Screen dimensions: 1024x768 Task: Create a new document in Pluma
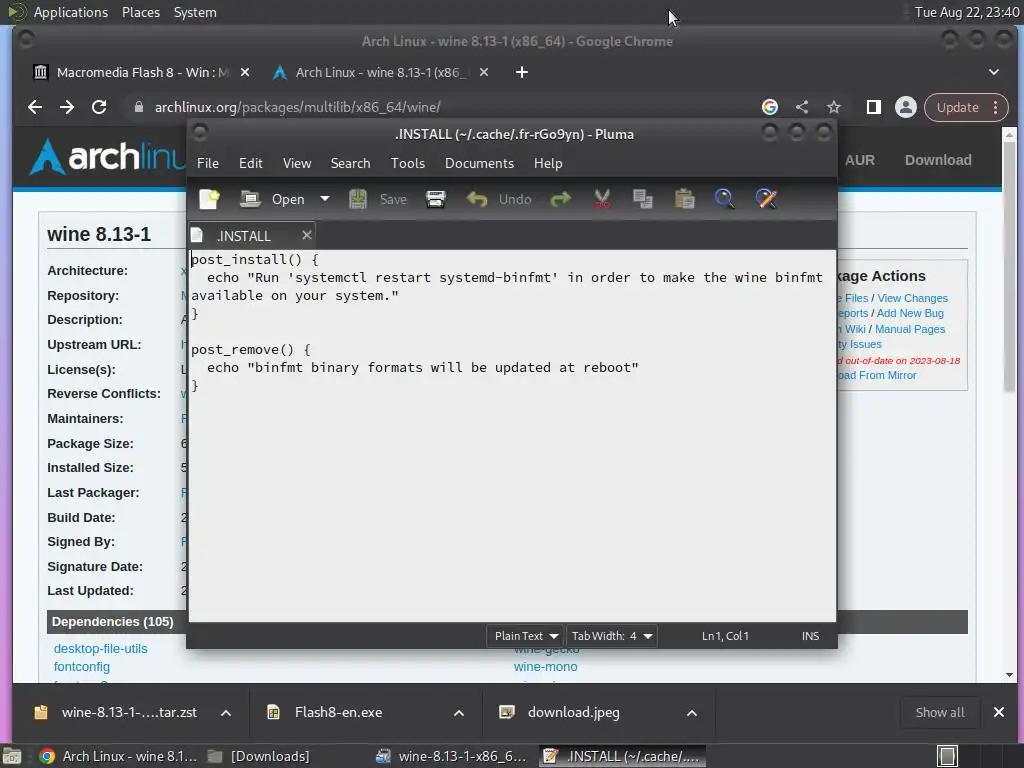[209, 199]
